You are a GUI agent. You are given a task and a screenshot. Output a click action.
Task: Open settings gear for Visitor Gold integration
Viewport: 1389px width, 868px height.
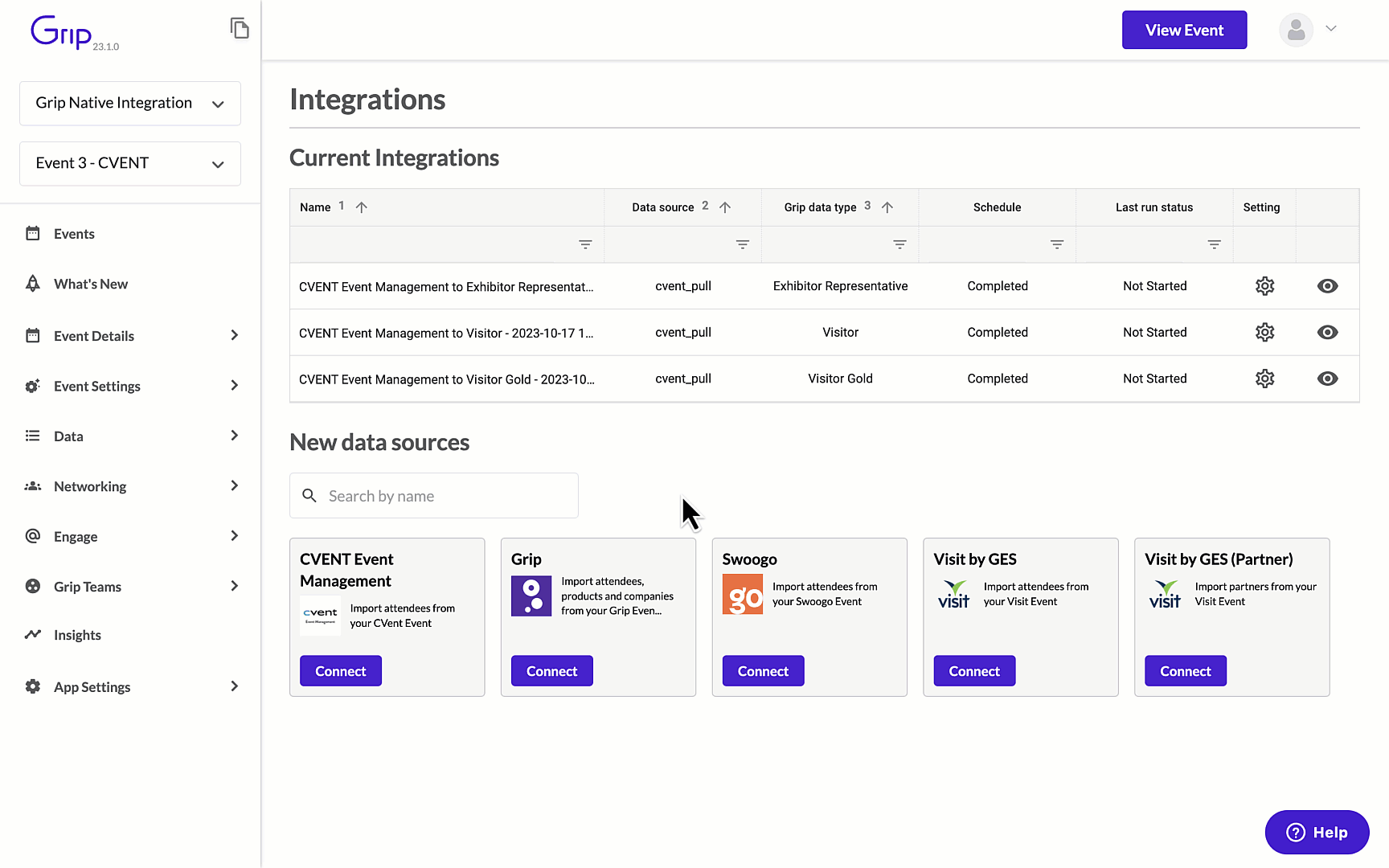point(1264,379)
